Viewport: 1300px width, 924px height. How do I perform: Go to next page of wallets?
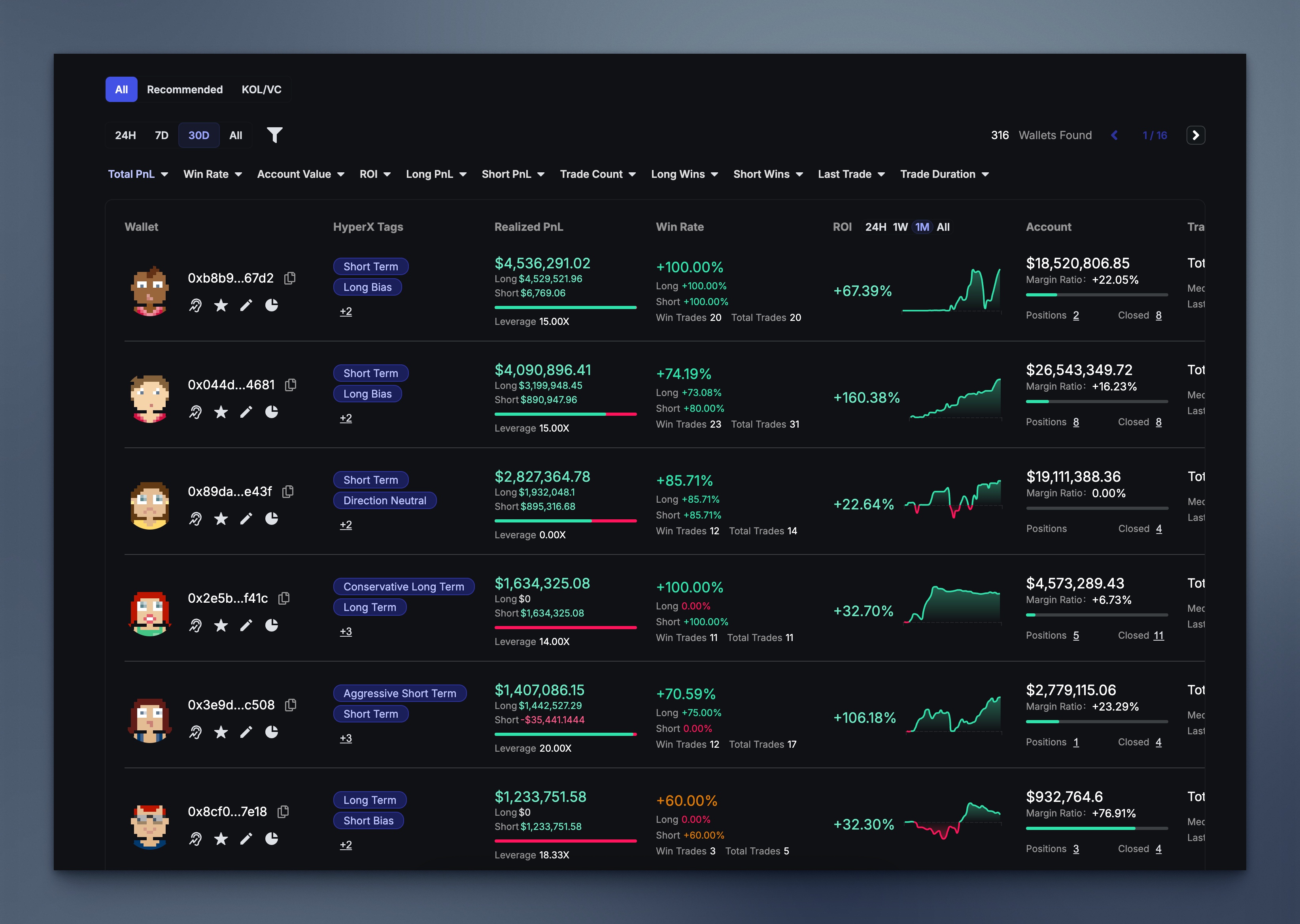(x=1195, y=135)
